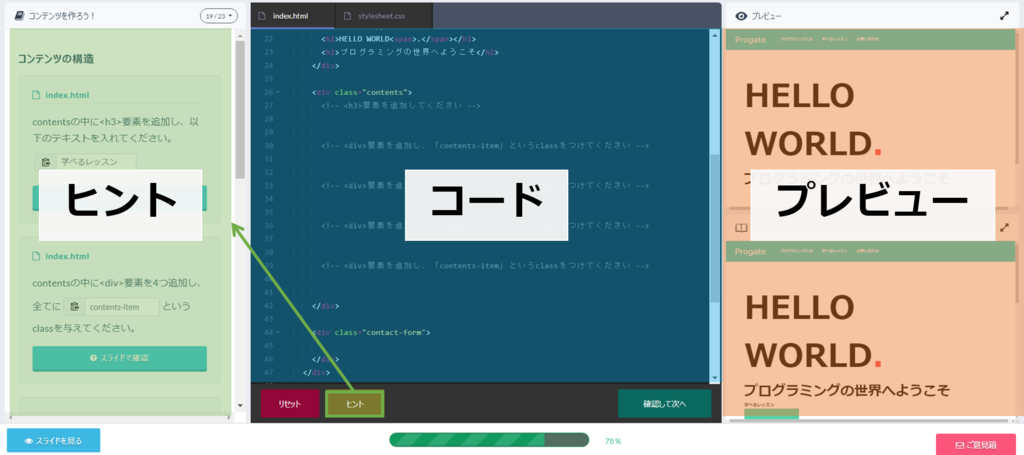1024x455 pixels.
Task: Click the スライドを見る button
Action: click(x=54, y=441)
